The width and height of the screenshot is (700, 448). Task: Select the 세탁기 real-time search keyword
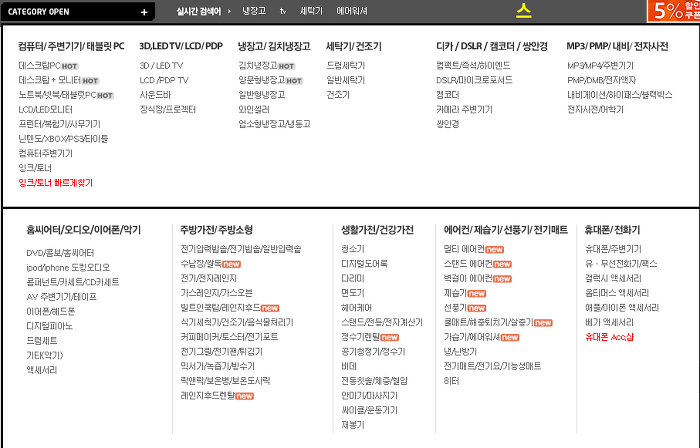(311, 11)
